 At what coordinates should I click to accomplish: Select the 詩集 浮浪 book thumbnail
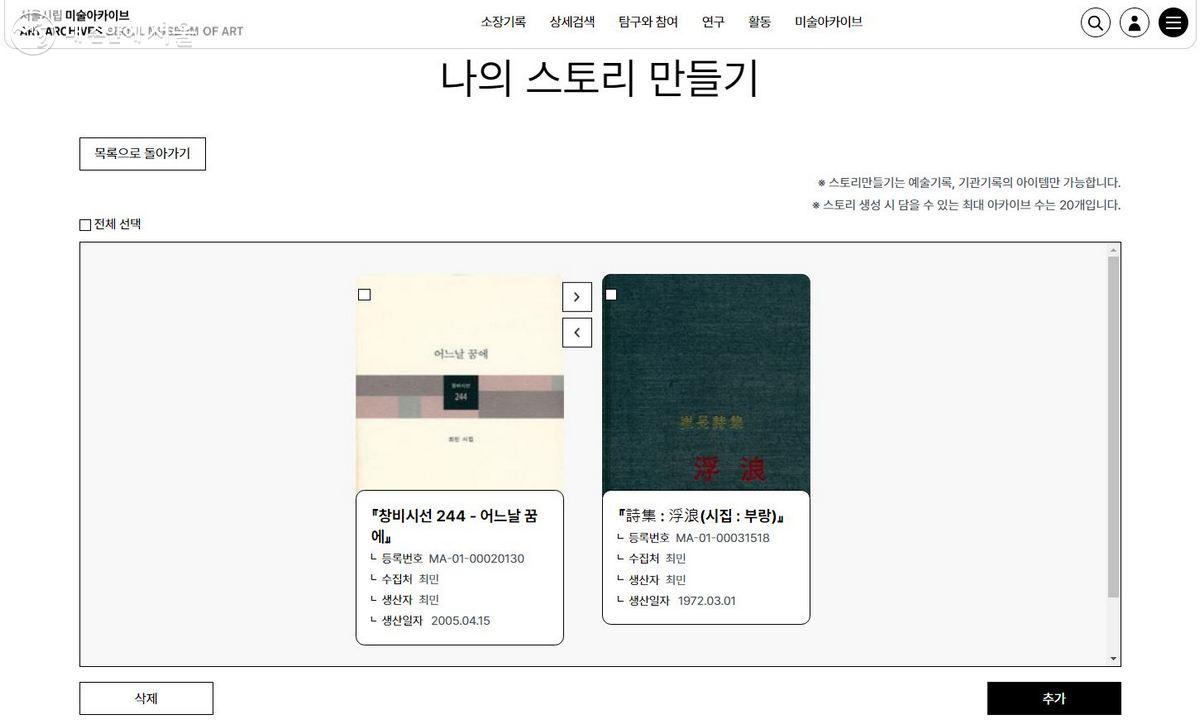[706, 384]
